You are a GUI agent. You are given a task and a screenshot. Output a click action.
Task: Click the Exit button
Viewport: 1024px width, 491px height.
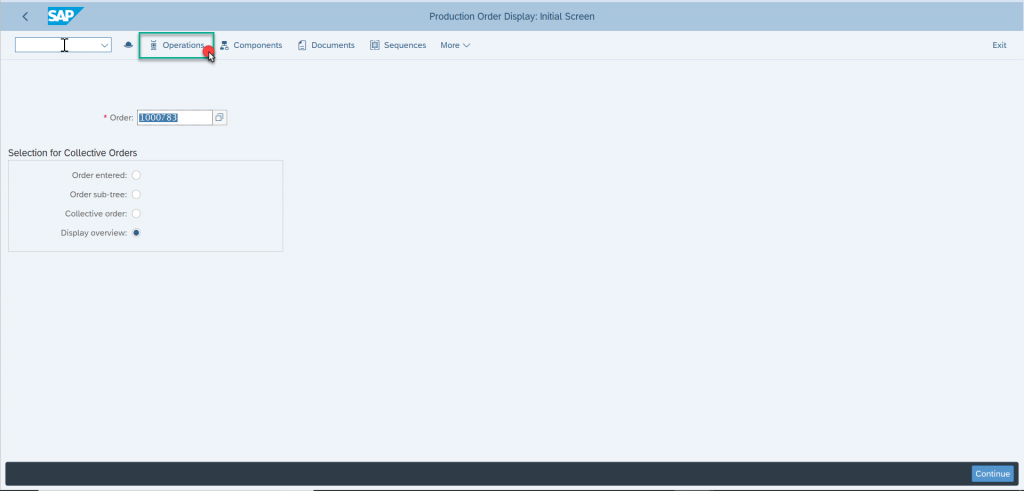click(x=999, y=45)
